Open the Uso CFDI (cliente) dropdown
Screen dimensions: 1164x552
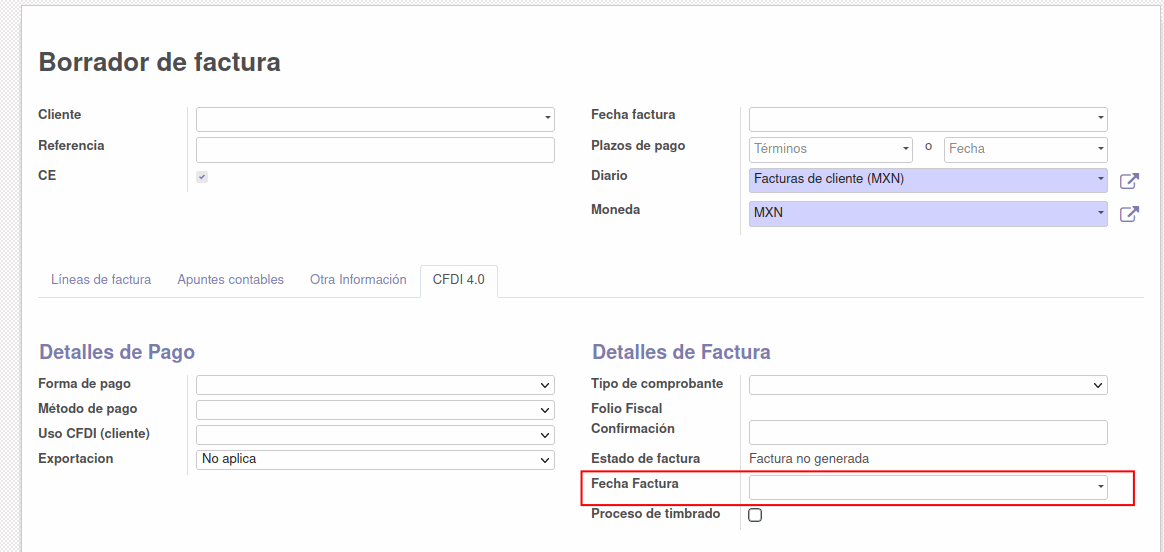pyautogui.click(x=375, y=434)
